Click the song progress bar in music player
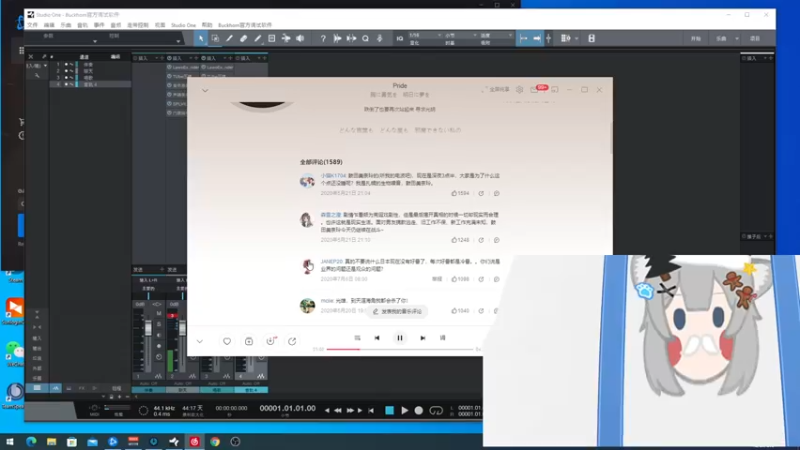This screenshot has width=800, height=450. pyautogui.click(x=399, y=349)
